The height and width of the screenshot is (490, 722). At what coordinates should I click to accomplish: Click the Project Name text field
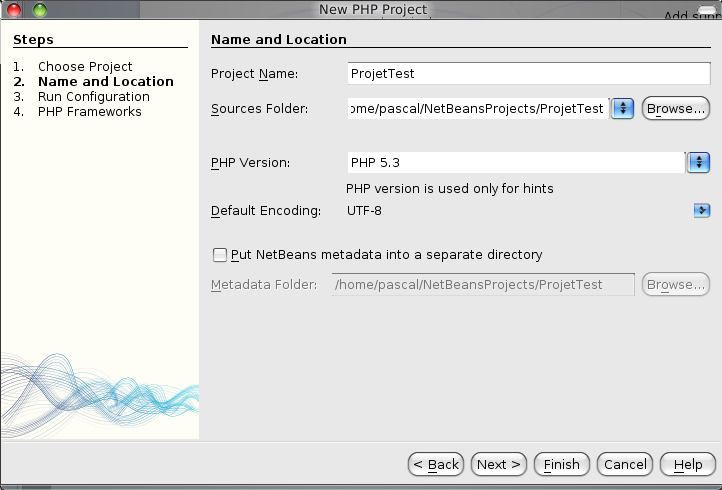pos(529,74)
